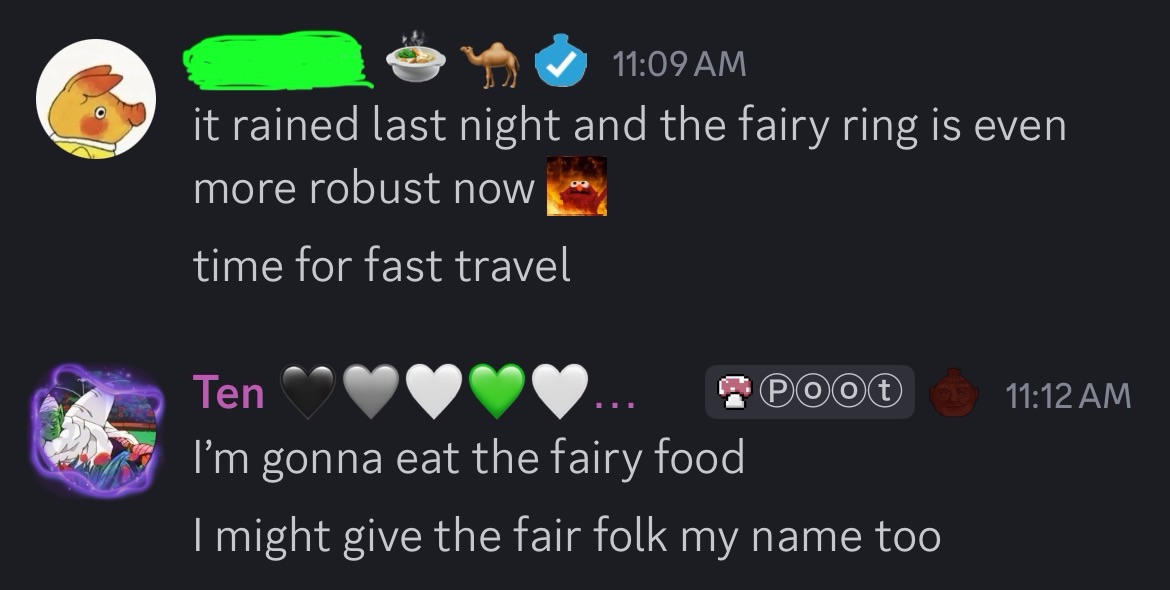This screenshot has width=1170, height=590.
Task: Select the message 'I'm gonna eat the fairy food'
Action: coord(469,458)
